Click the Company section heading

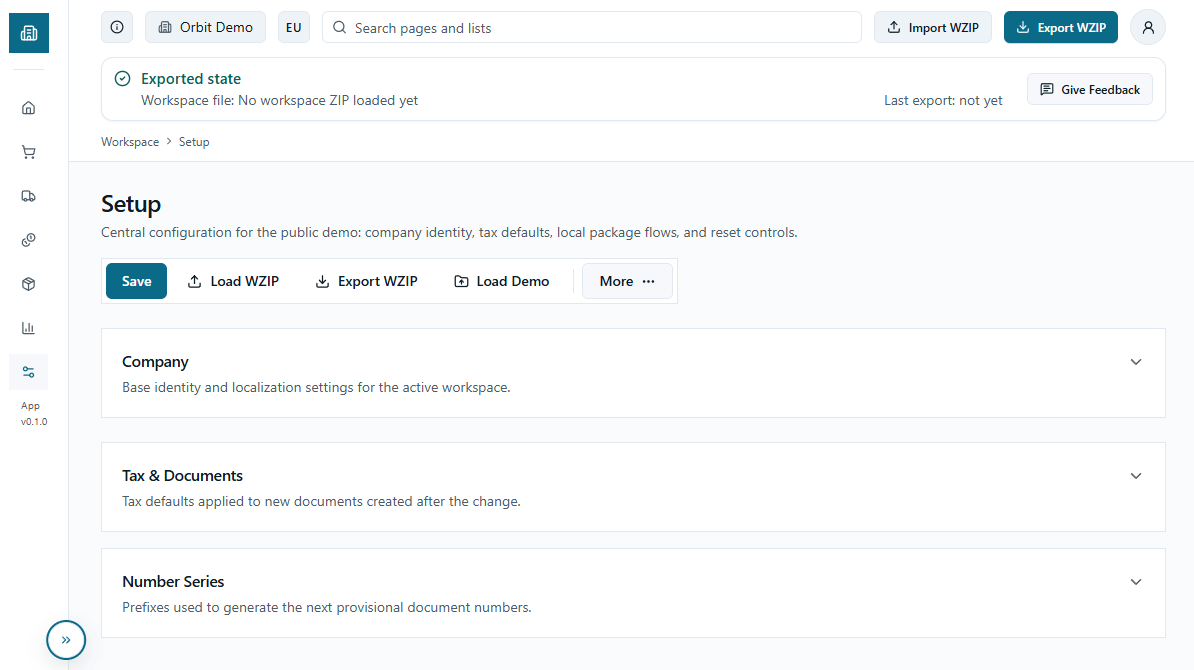[x=155, y=362]
